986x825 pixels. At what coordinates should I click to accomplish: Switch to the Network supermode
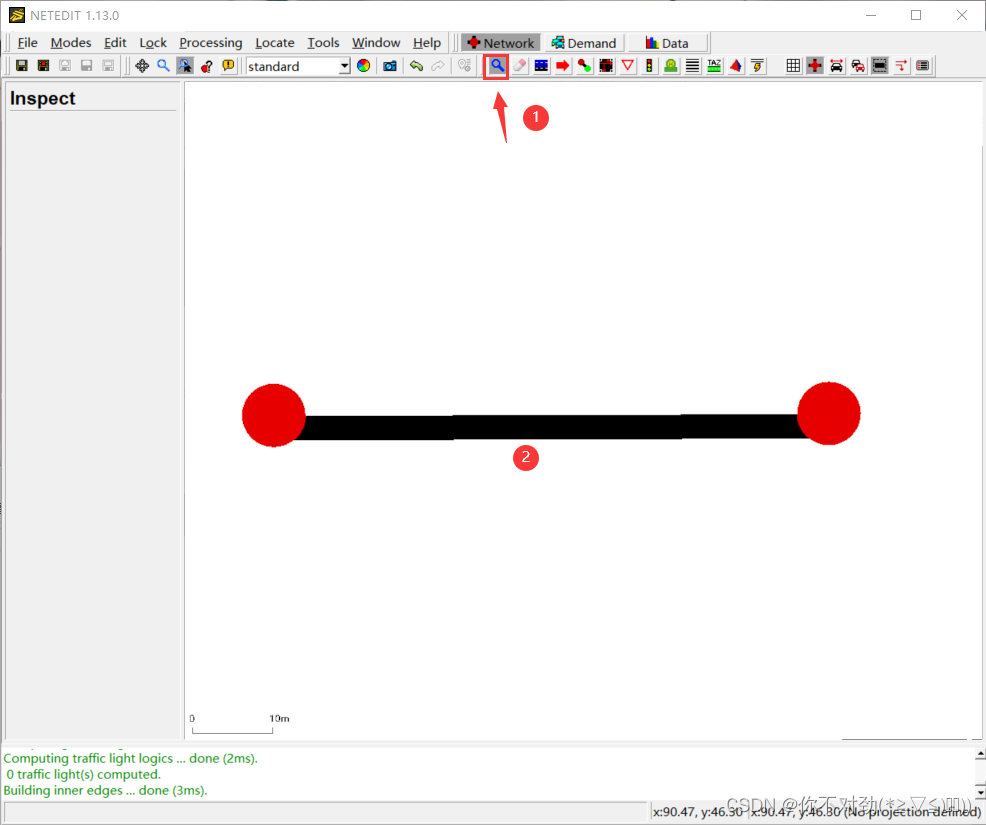(x=501, y=43)
